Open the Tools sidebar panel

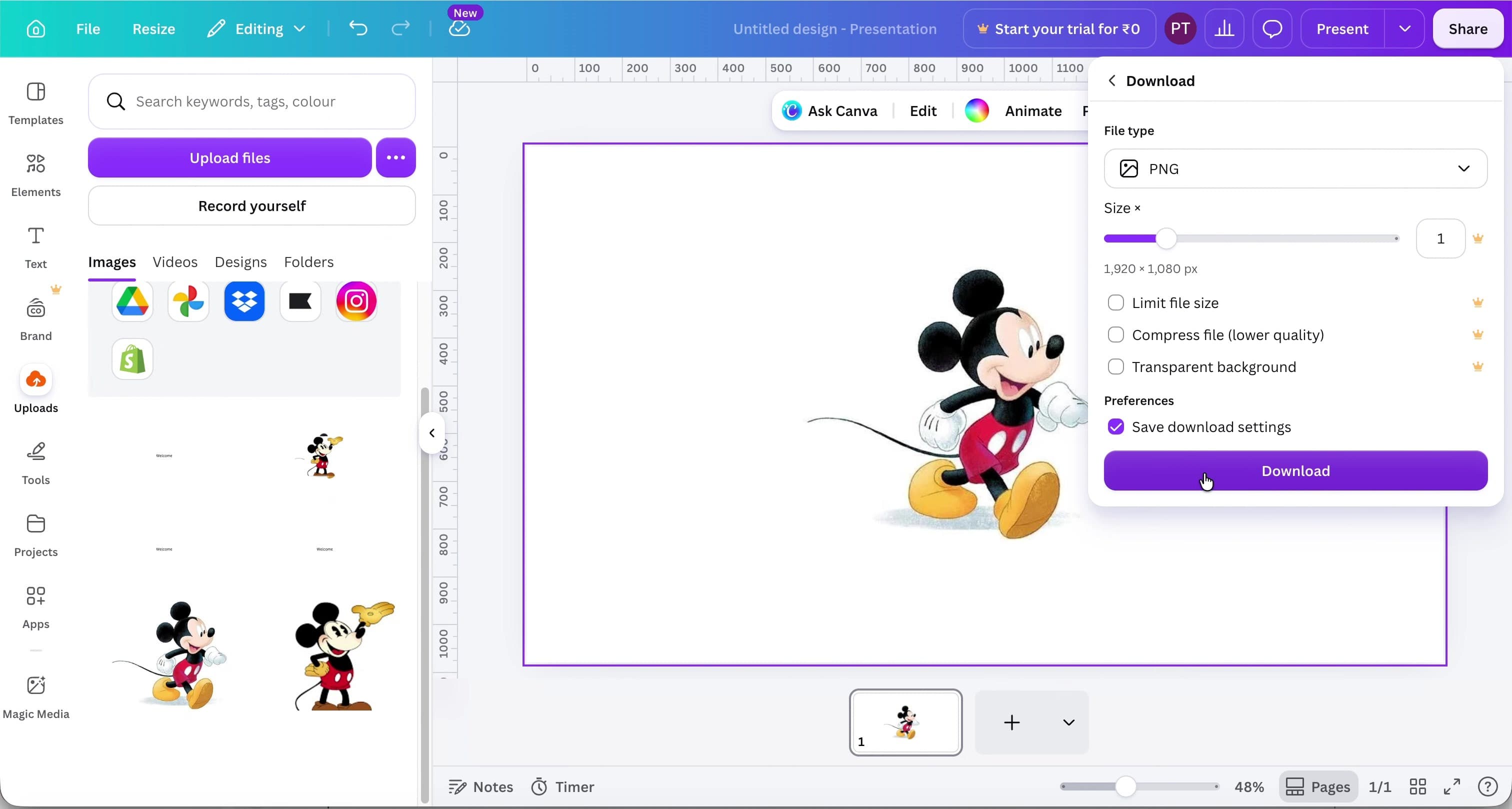click(36, 463)
